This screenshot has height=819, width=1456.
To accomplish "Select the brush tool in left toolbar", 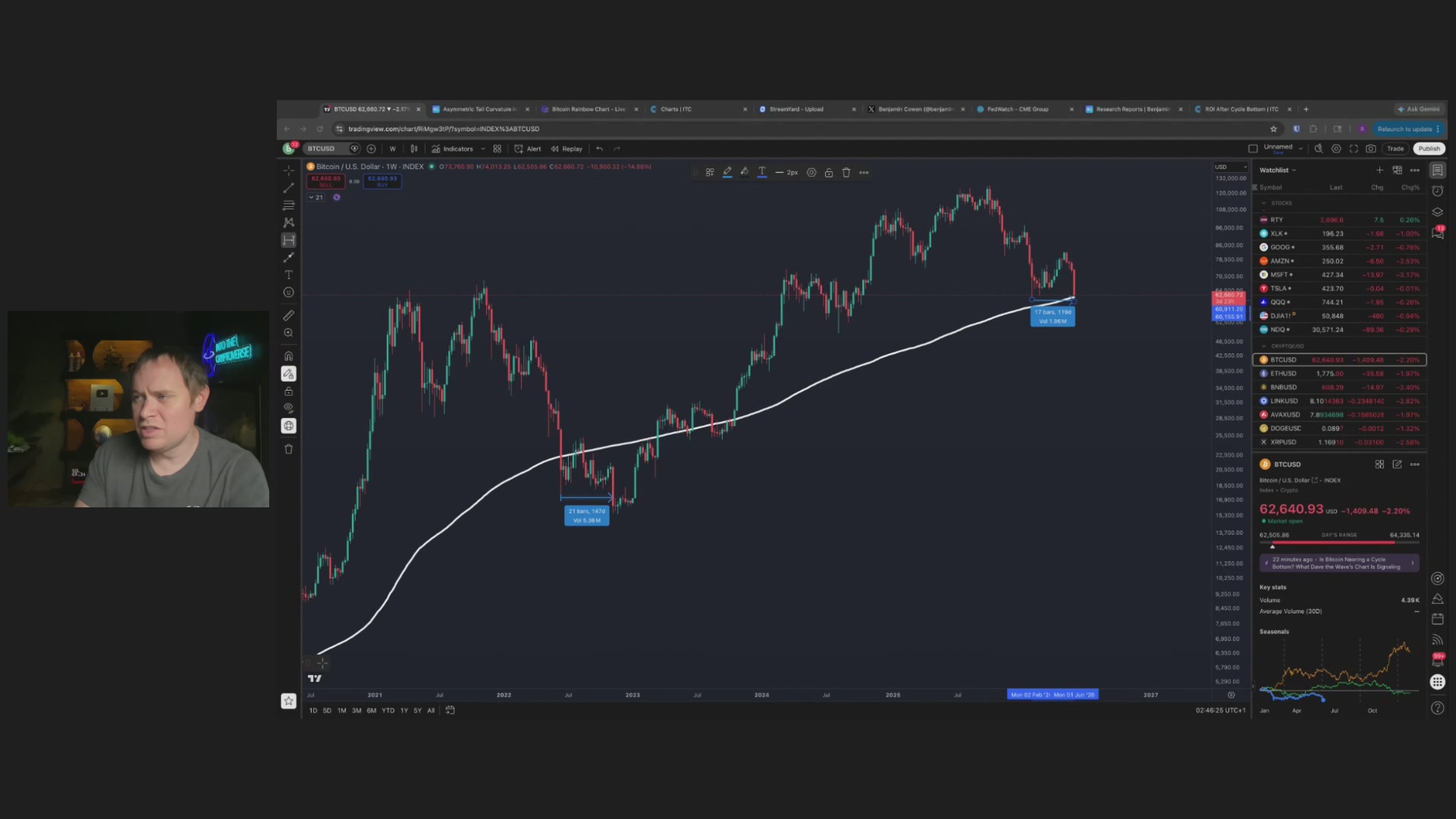I will (x=289, y=258).
